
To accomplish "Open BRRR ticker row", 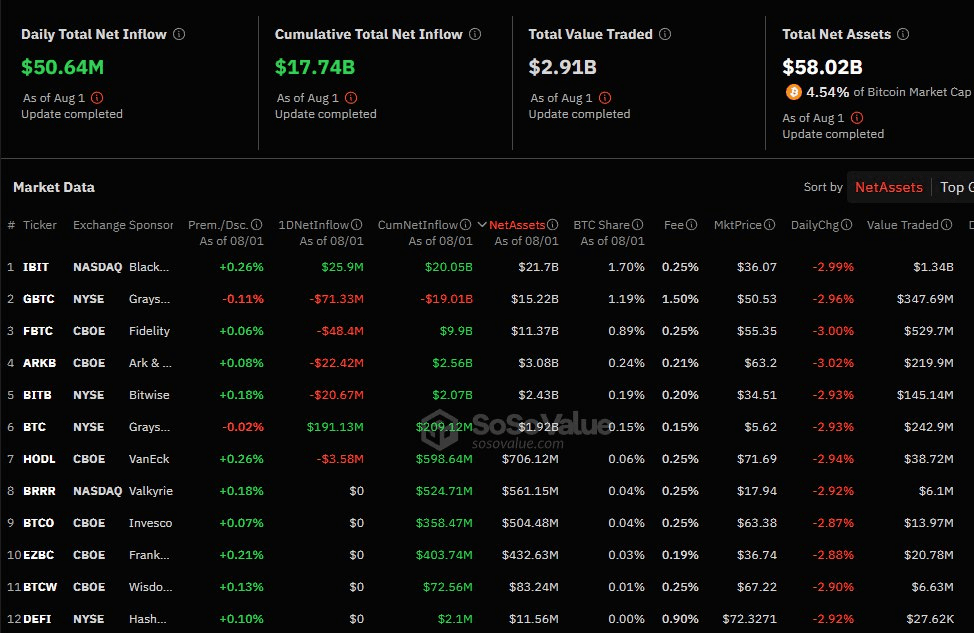I will click(x=39, y=491).
